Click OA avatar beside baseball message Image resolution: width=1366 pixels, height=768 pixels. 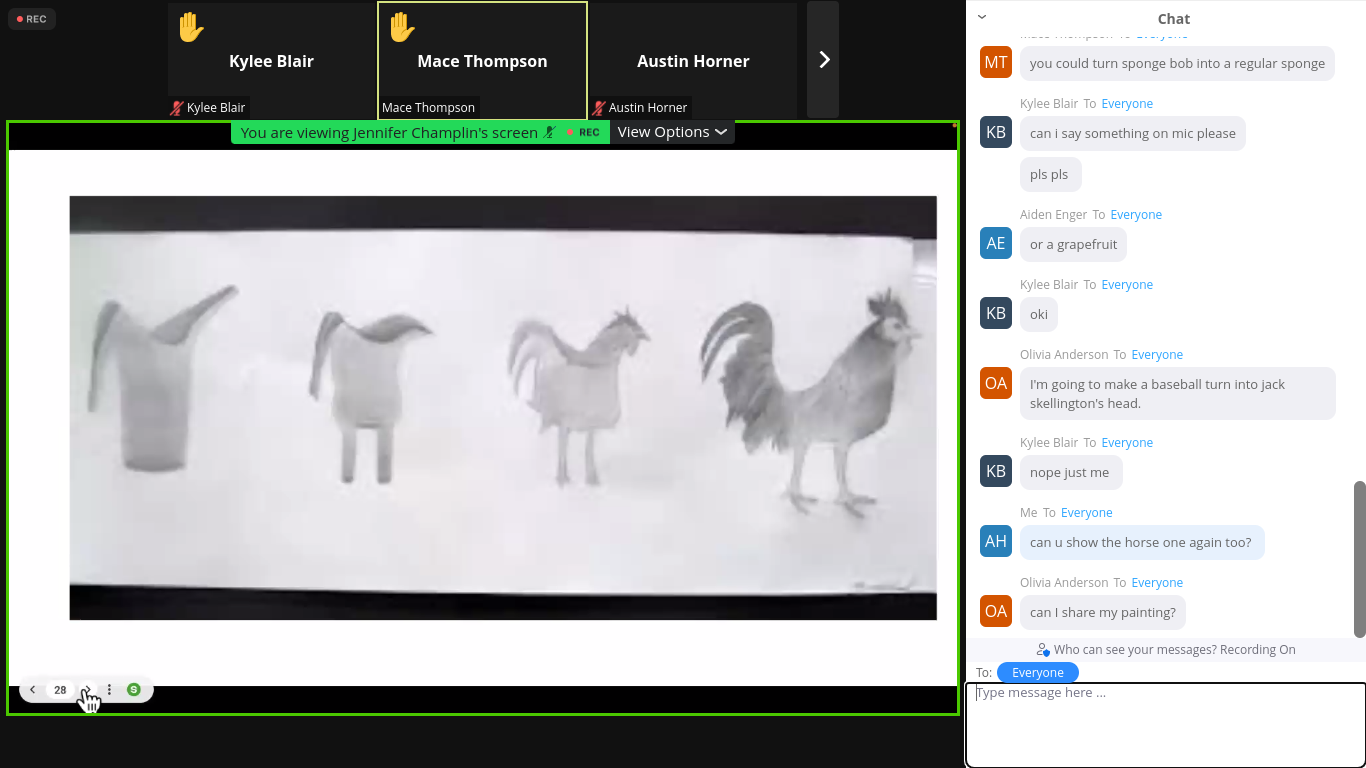(x=996, y=383)
